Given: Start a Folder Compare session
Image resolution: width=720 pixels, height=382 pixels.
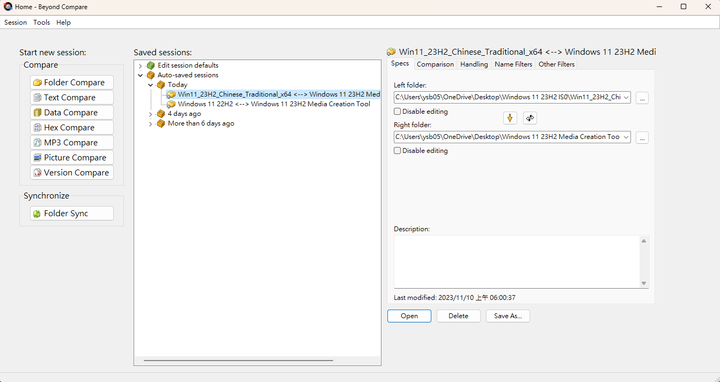Looking at the screenshot, I should coord(72,83).
